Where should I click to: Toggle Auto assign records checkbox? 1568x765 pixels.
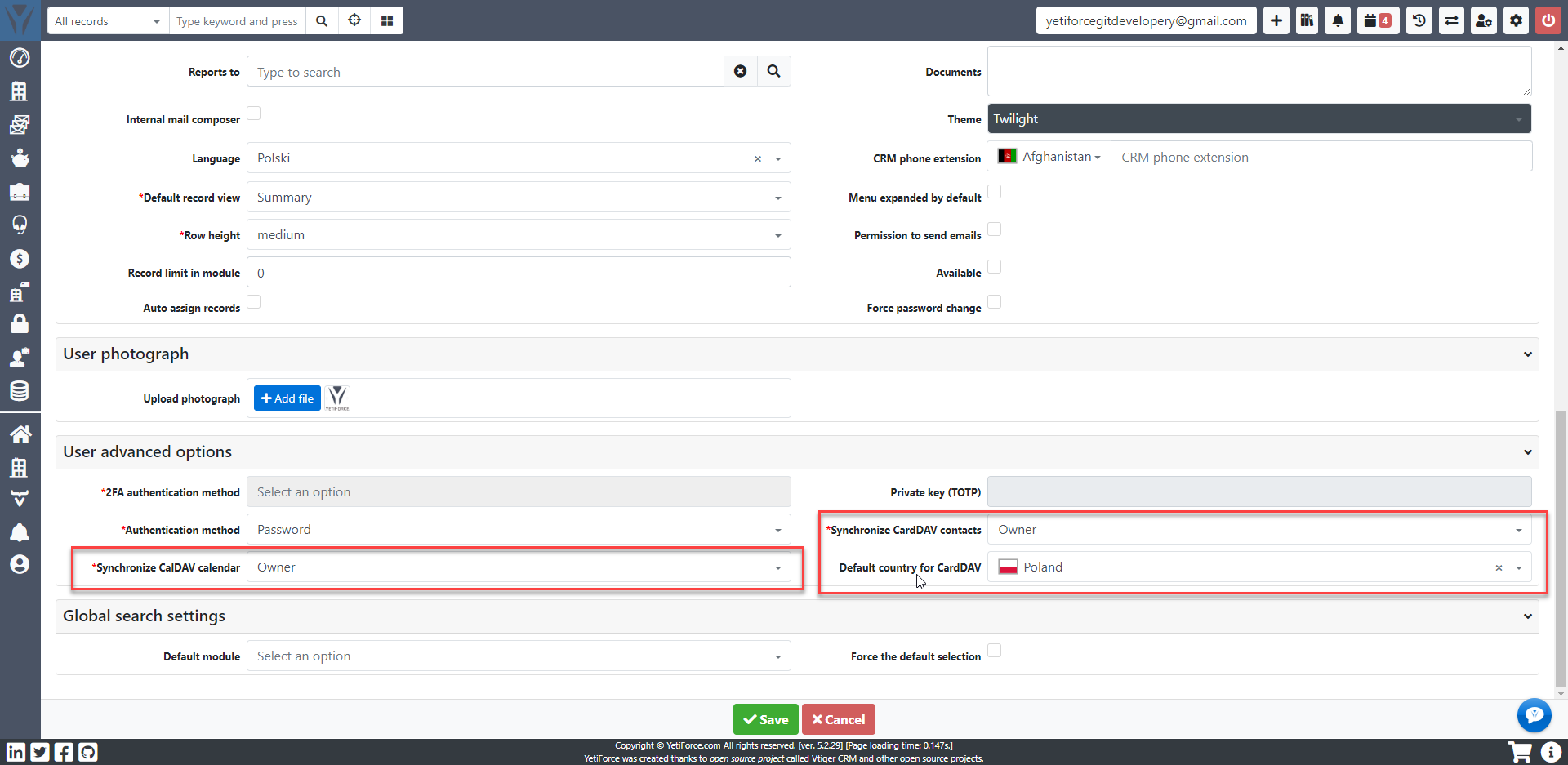click(254, 302)
